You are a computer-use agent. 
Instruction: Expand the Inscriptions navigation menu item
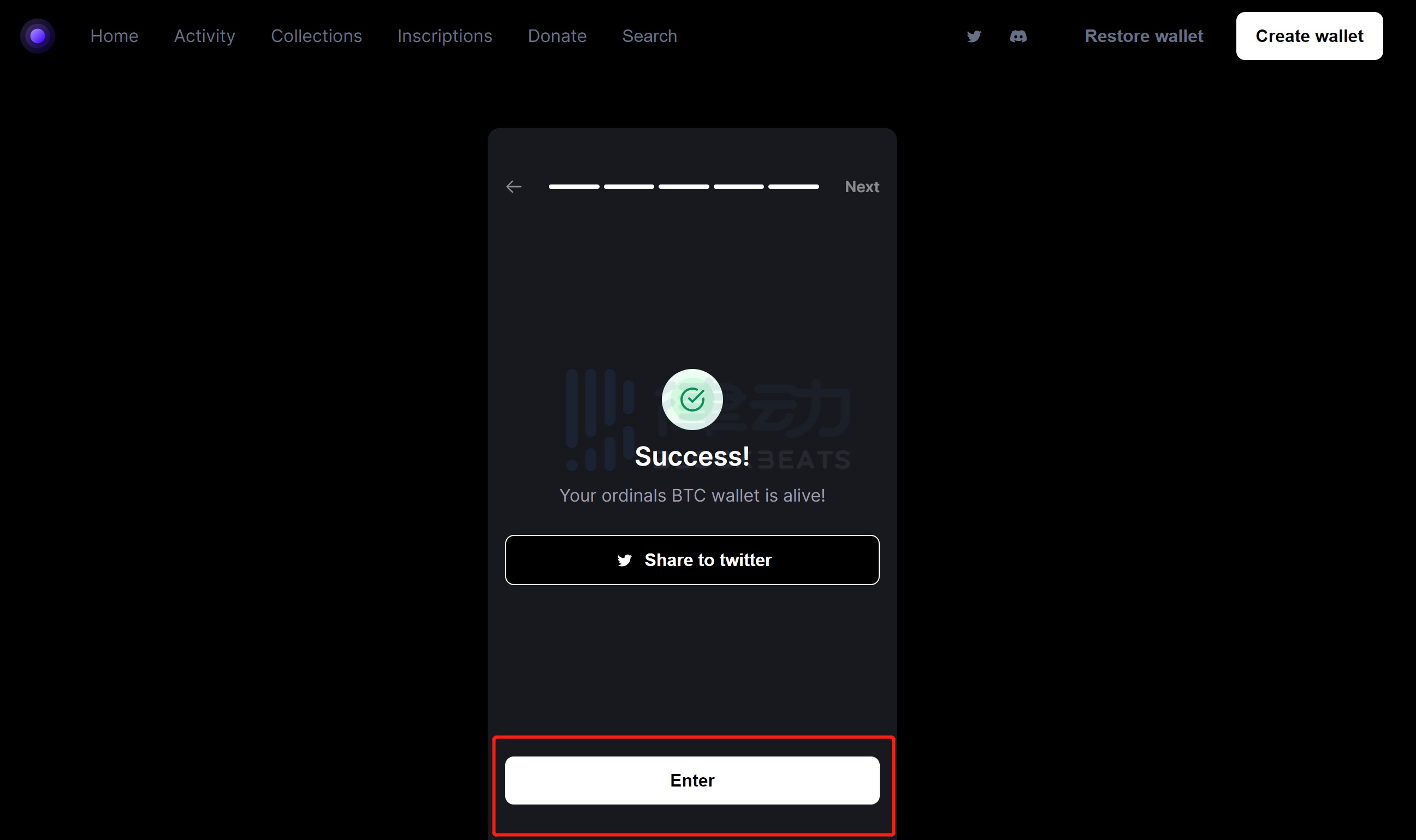445,36
